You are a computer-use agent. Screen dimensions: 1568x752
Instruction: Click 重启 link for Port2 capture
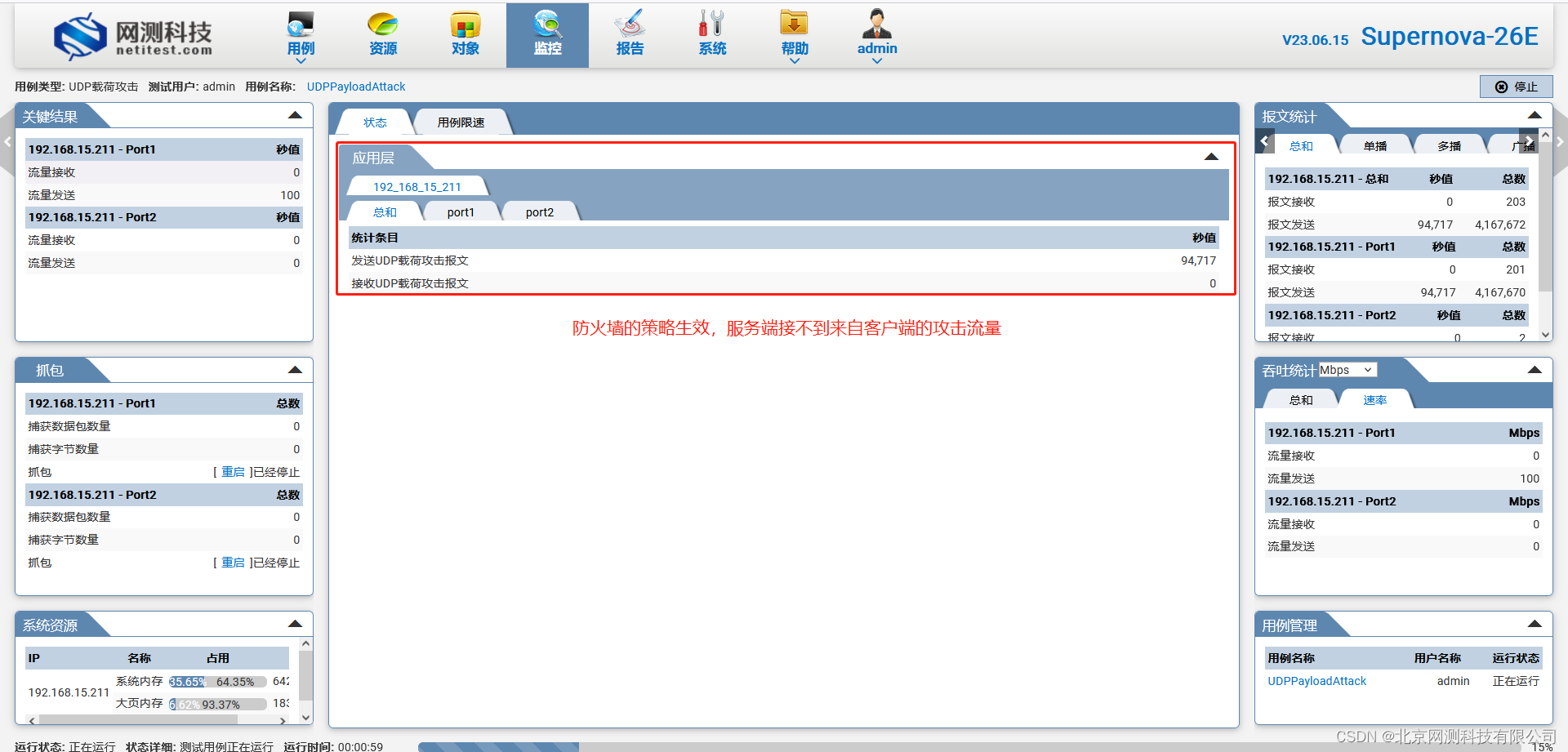click(233, 563)
